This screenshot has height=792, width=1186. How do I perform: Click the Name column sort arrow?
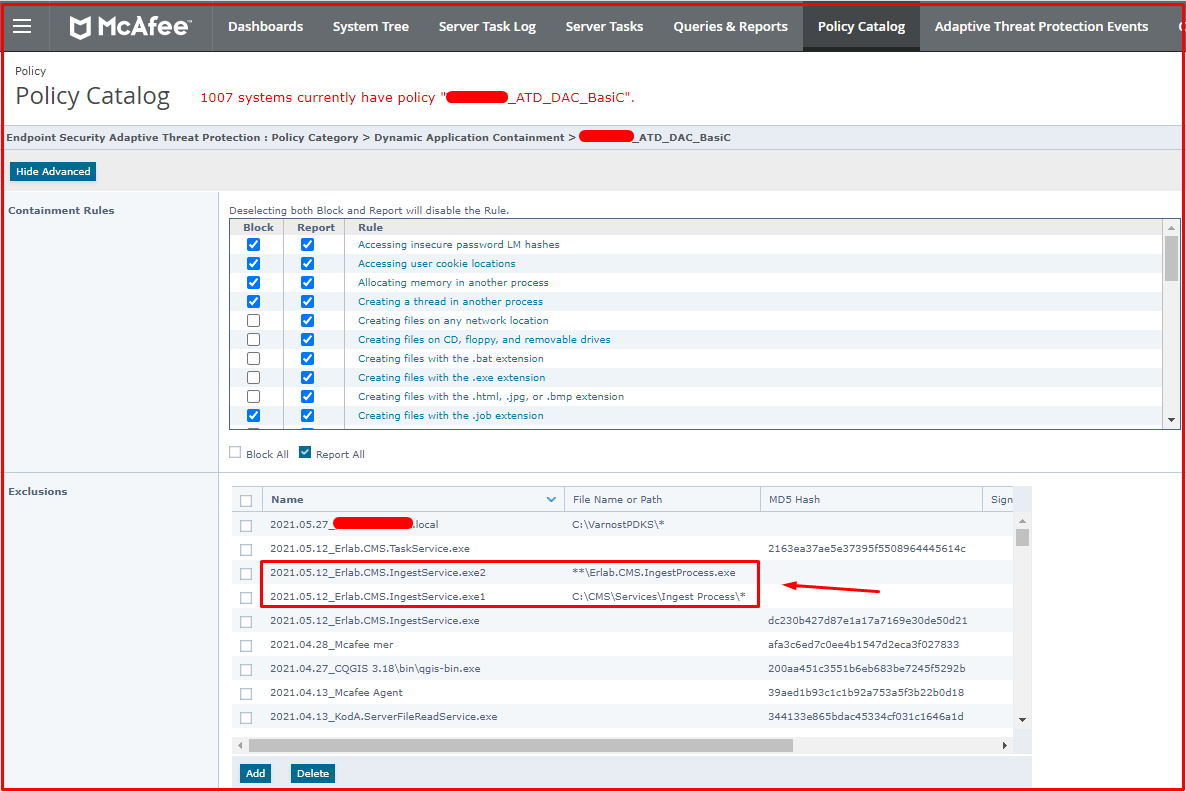tap(551, 499)
